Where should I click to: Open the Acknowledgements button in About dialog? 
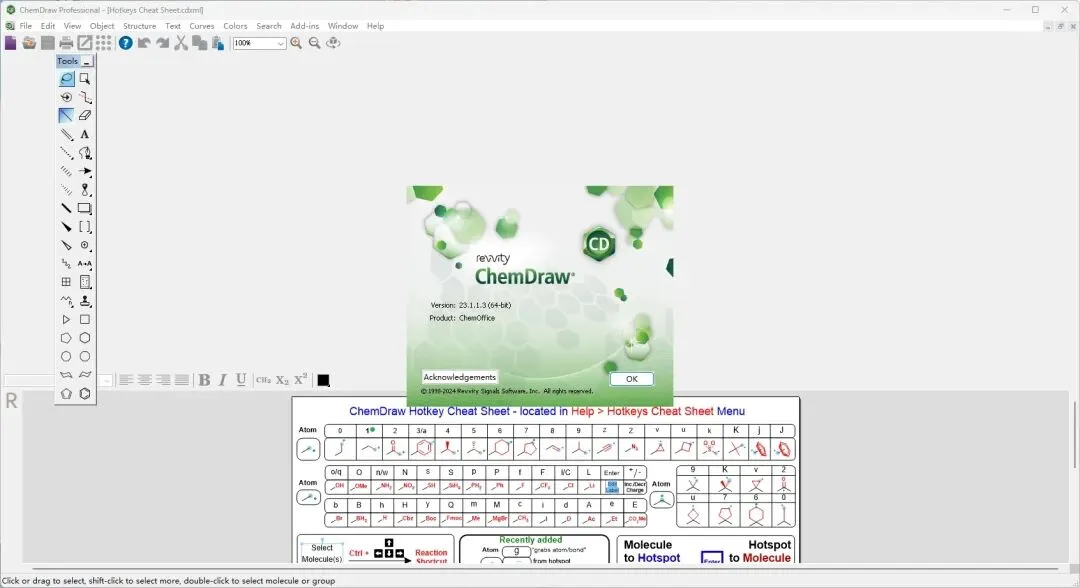(459, 377)
